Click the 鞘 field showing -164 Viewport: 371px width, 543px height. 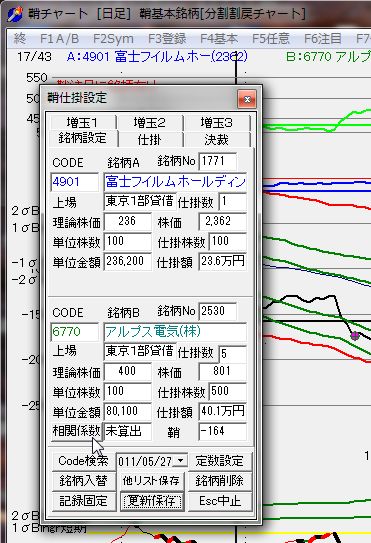pyautogui.click(x=222, y=431)
